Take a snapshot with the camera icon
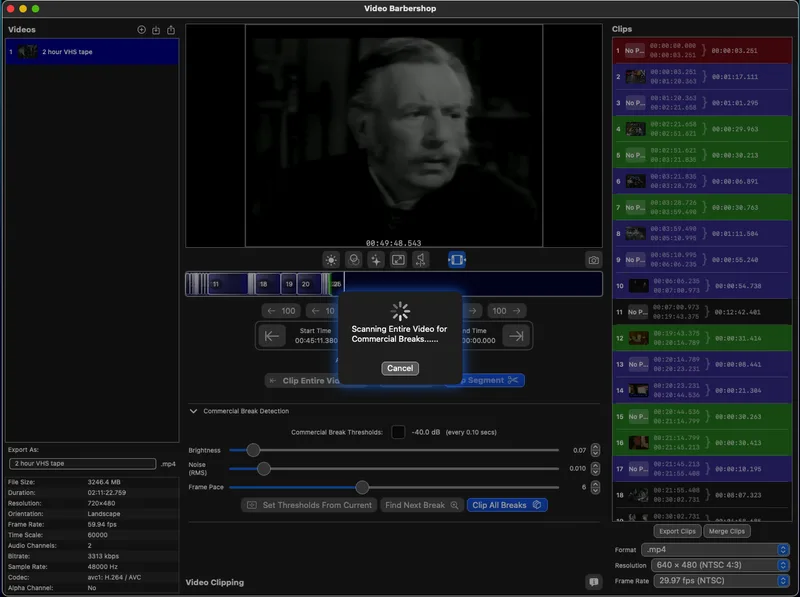Viewport: 800px width, 597px height. pos(593,260)
